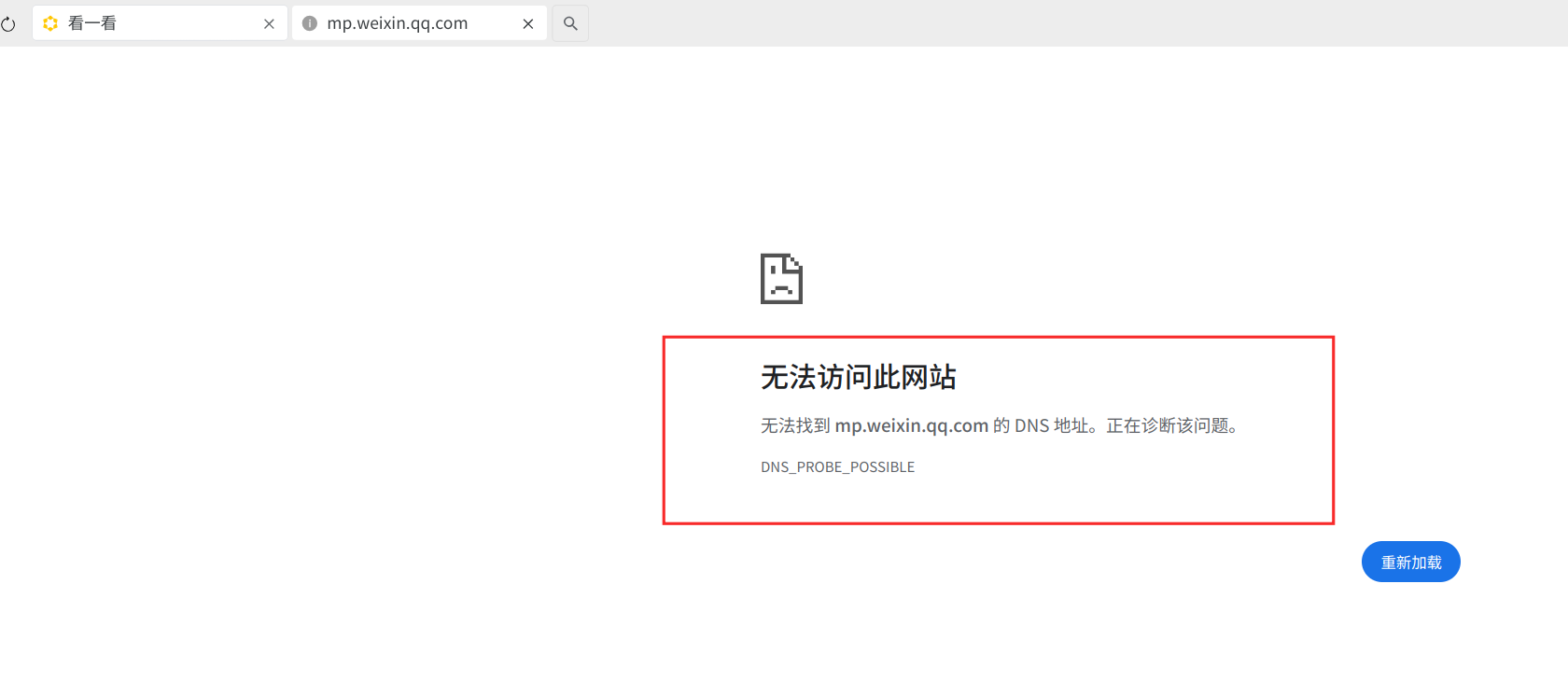Click the circular refresh icon beside the tabs
1568x695 pixels.
(8, 24)
